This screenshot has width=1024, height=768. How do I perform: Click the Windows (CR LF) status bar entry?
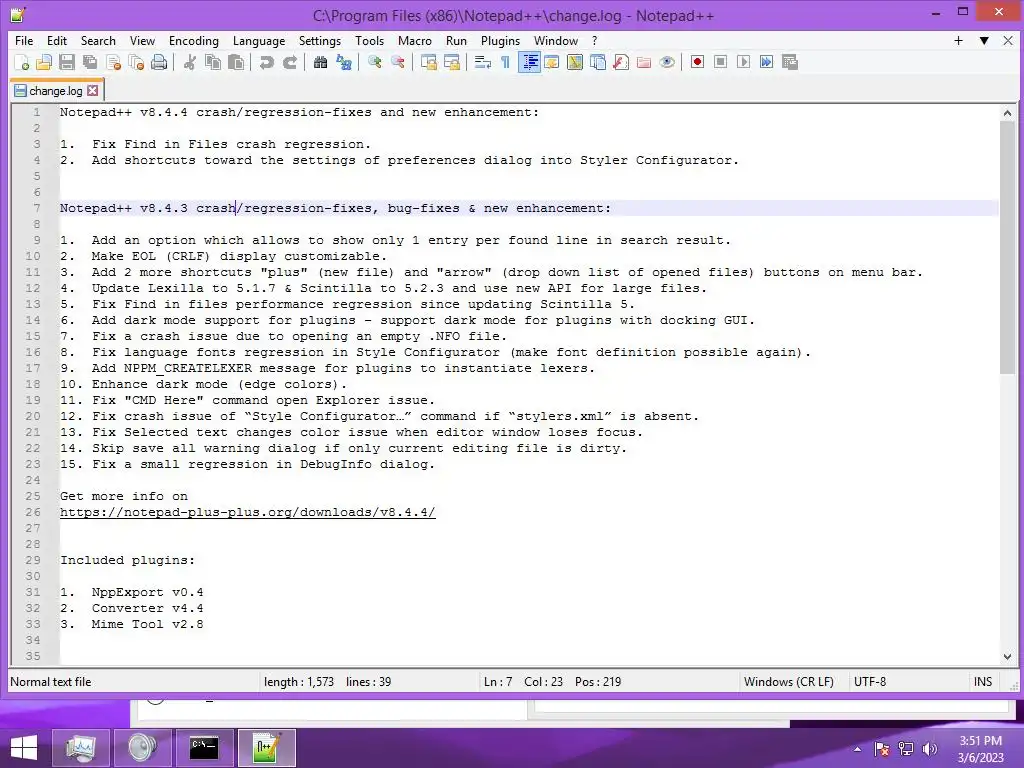788,682
